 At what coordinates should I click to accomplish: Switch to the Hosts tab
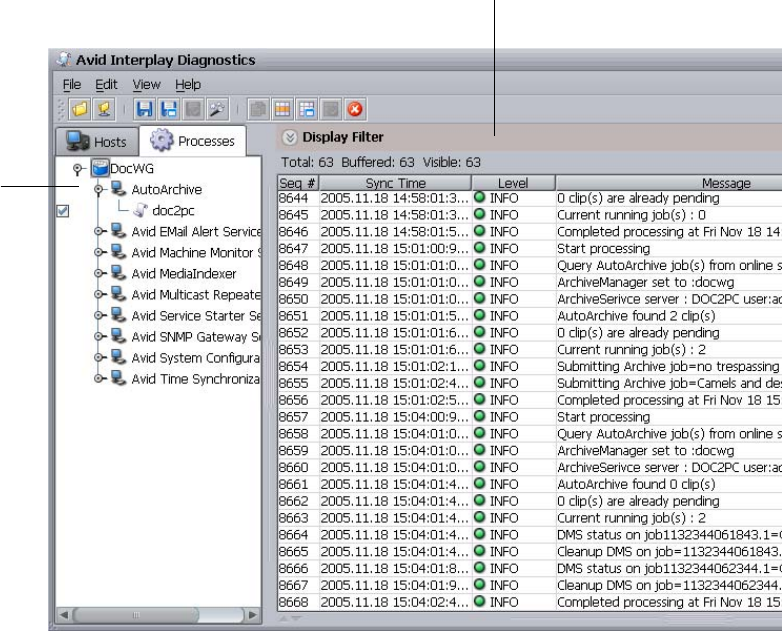[98, 142]
